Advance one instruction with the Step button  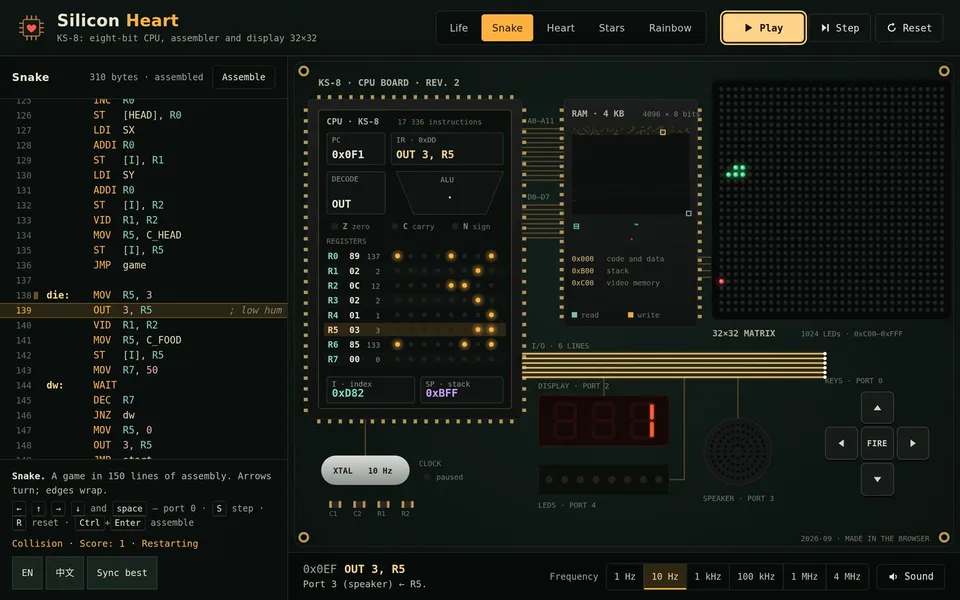pyautogui.click(x=840, y=28)
